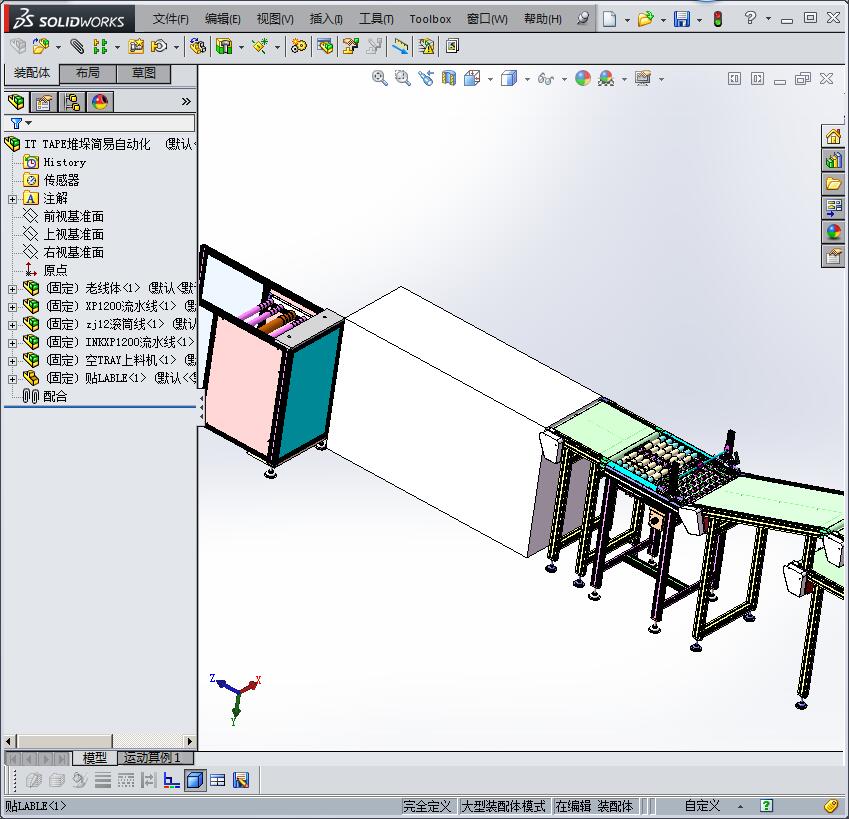This screenshot has width=849, height=819.
Task: Click the Mate paperclip icon
Action: [x=77, y=47]
